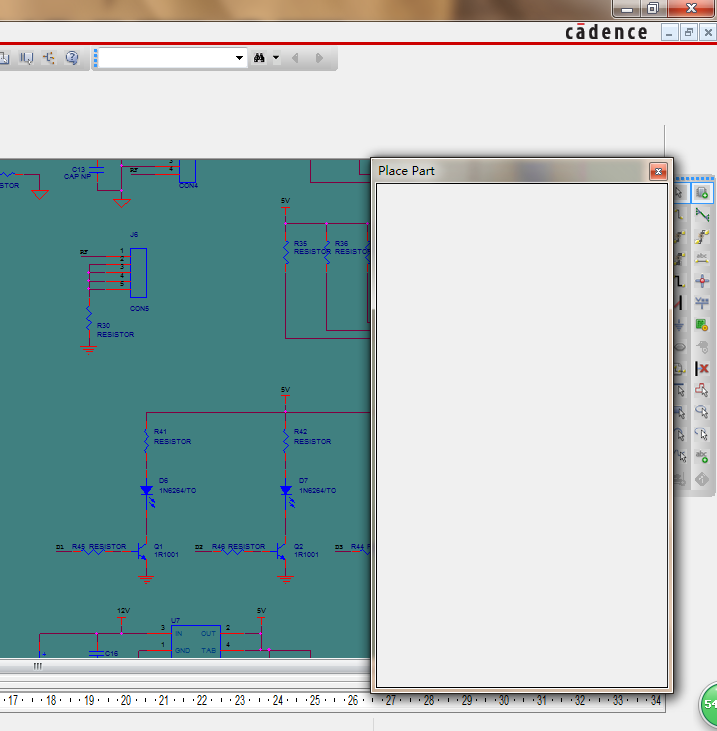Viewport: 717px width, 731px height.
Task: Open the arrow menu beside the binoculars
Action: pos(276,58)
